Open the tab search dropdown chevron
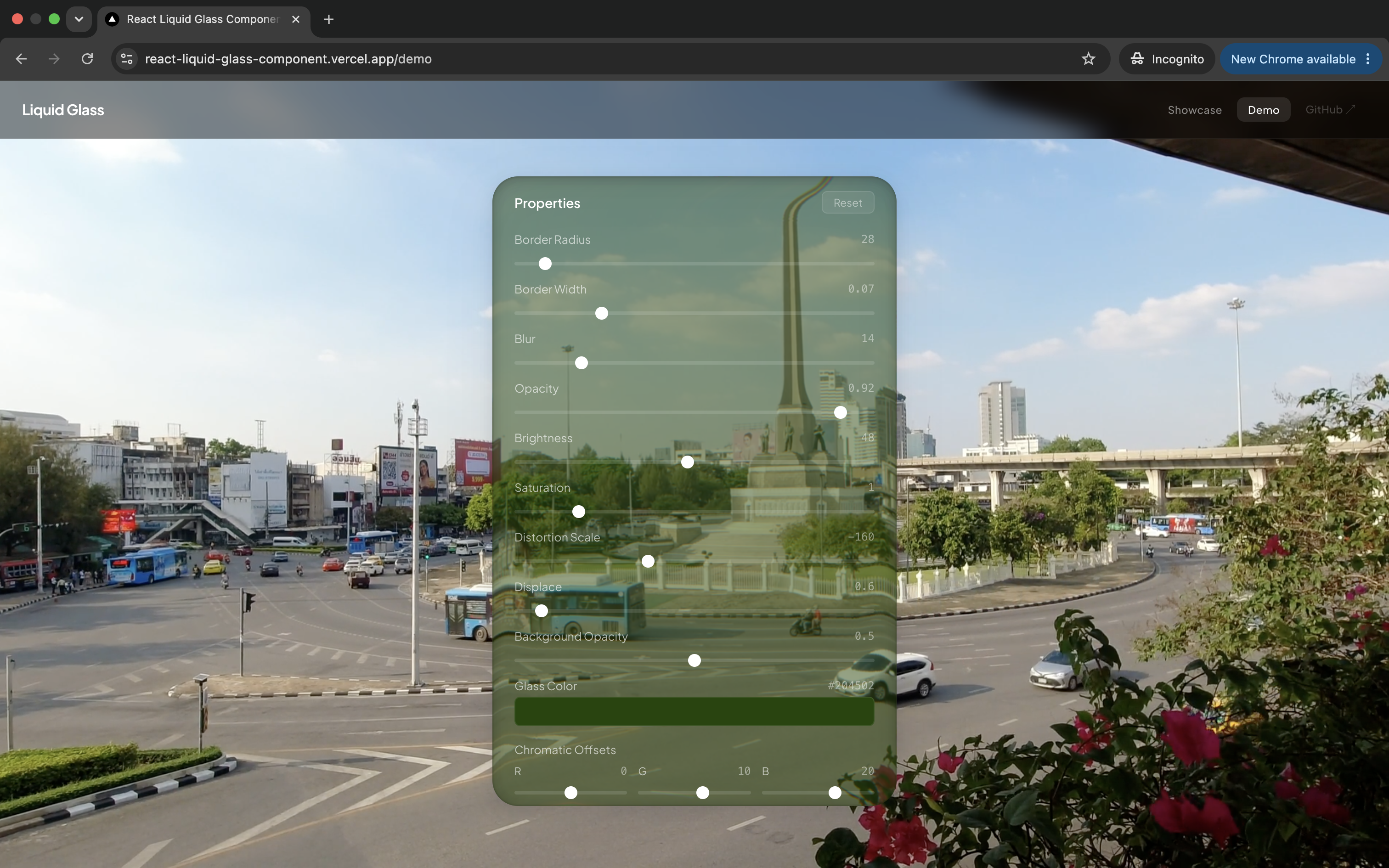This screenshot has width=1389, height=868. (79, 19)
